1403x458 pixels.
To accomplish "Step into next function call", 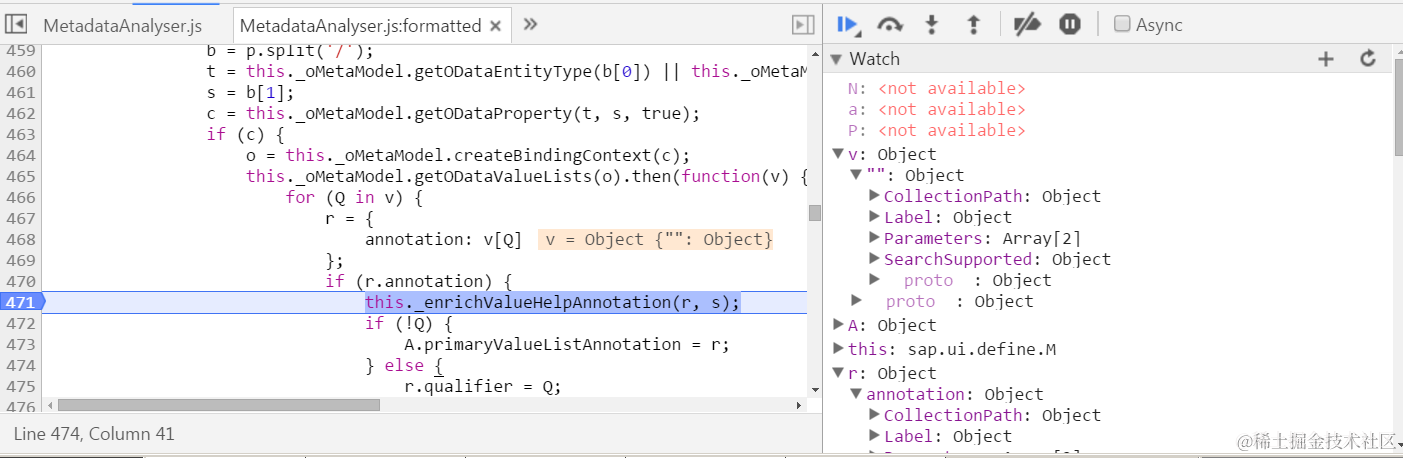I will point(932,24).
